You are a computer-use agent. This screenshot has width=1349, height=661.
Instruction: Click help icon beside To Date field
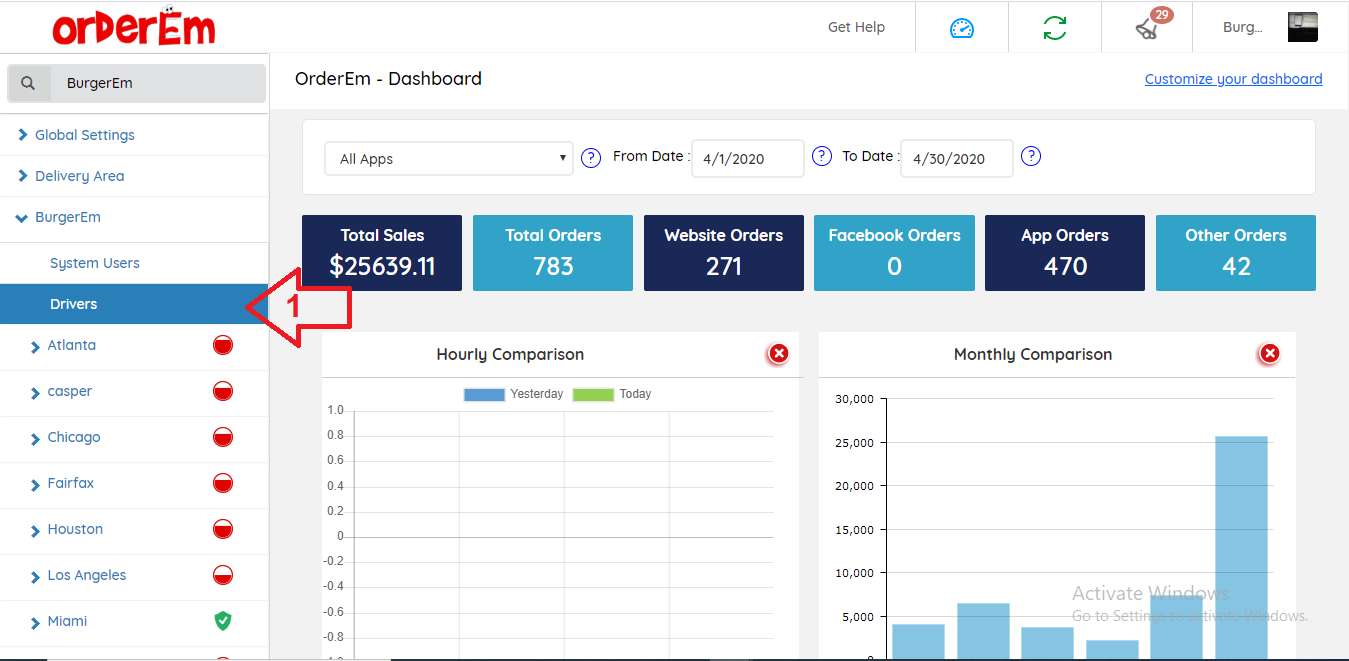point(1031,157)
